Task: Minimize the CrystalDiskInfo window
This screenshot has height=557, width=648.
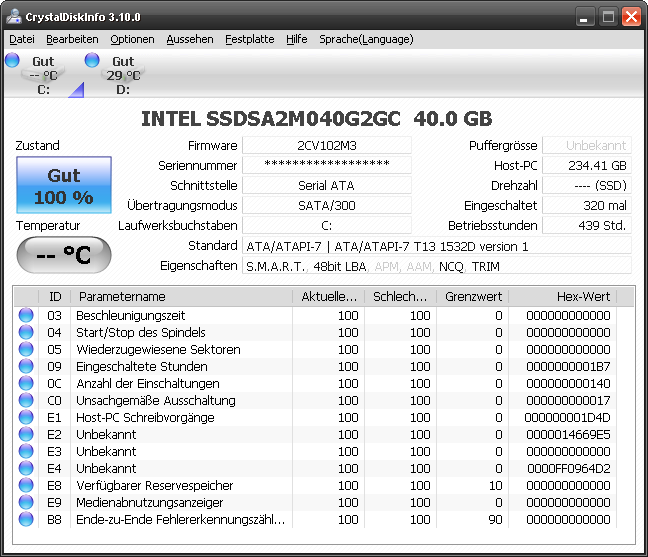Action: (x=584, y=17)
